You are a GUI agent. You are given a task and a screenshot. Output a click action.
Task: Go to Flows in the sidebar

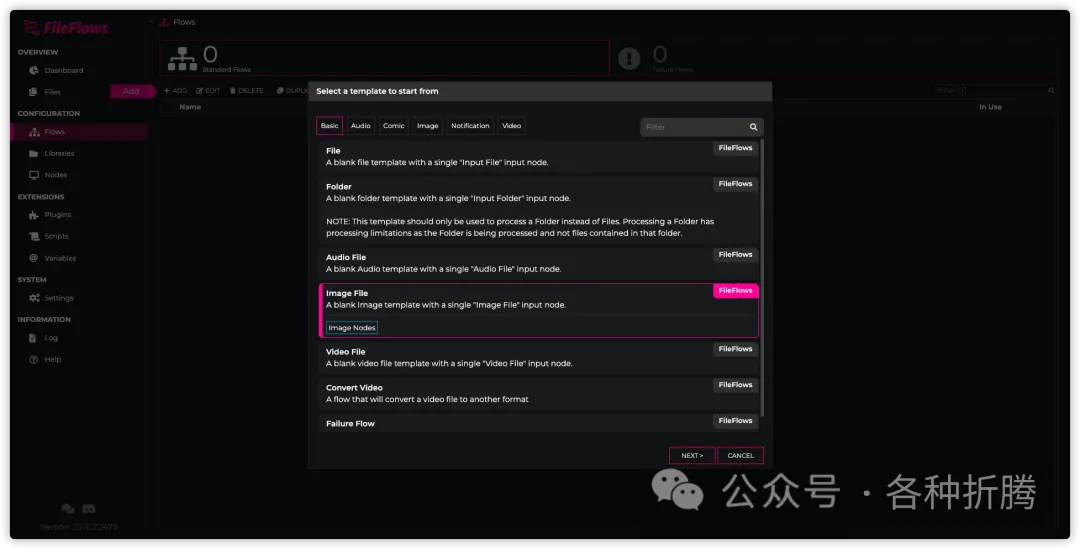tap(79, 132)
